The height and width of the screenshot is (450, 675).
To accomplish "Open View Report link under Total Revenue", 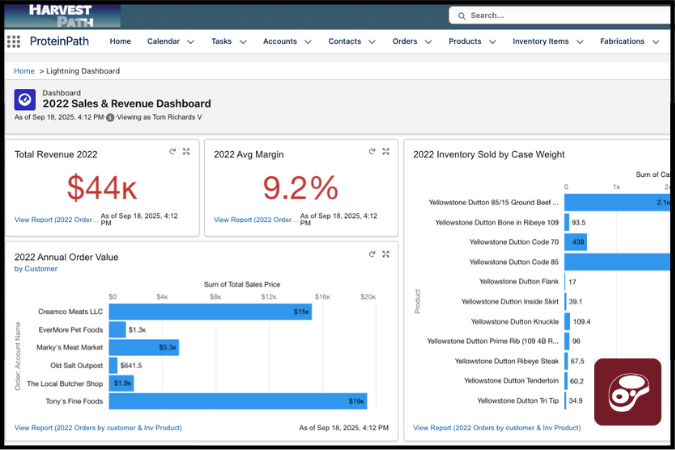I will tap(56, 220).
